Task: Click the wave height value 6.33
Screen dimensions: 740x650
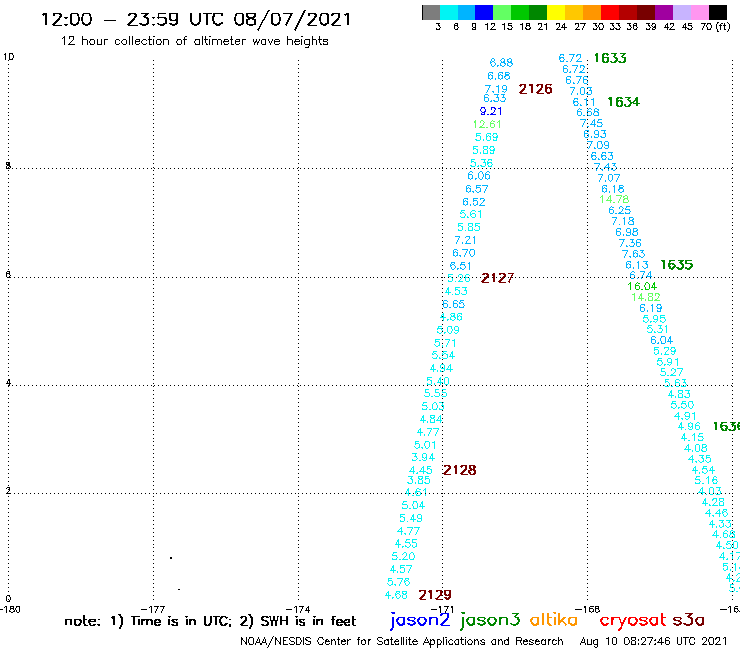Action: (x=495, y=98)
